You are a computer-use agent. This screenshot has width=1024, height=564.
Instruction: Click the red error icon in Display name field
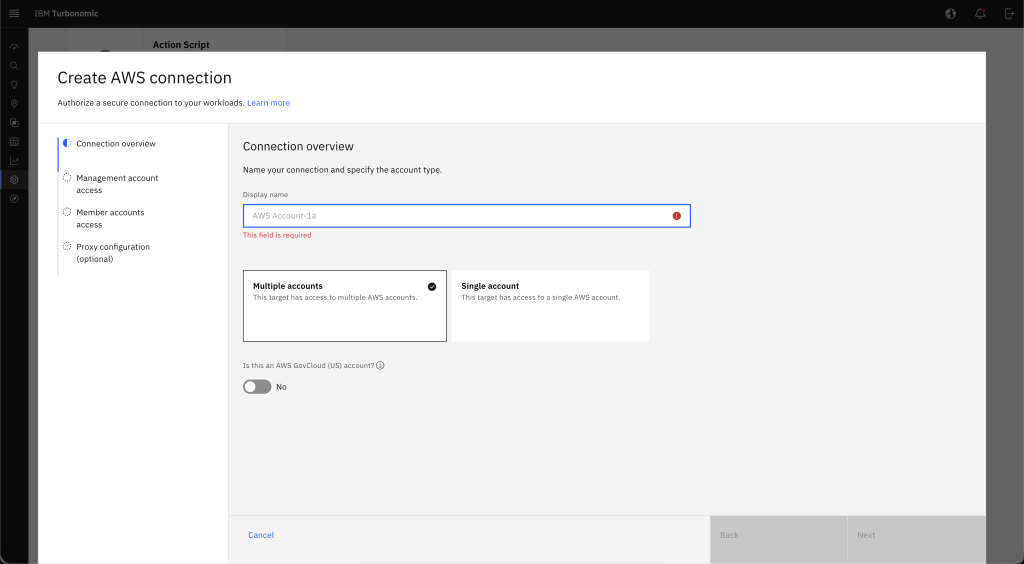677,216
